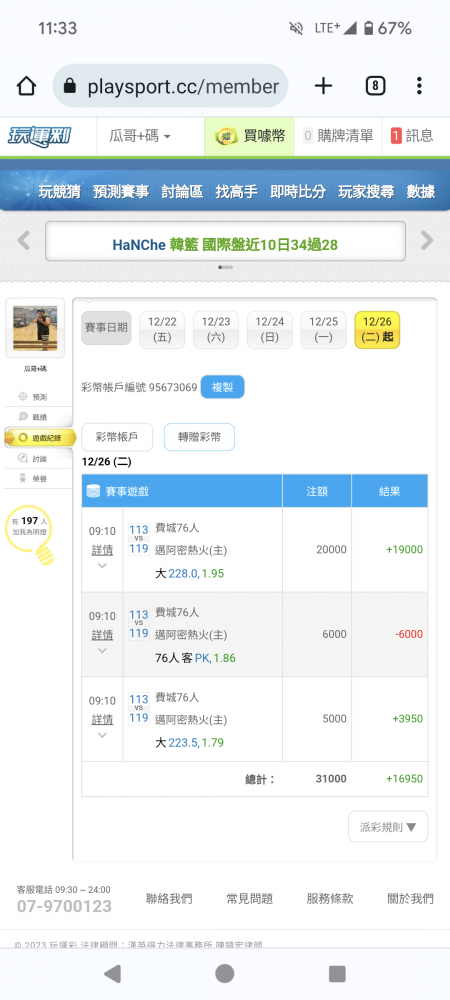Click the +3950 result value
Viewport: 450px width, 1000px height.
(x=407, y=719)
